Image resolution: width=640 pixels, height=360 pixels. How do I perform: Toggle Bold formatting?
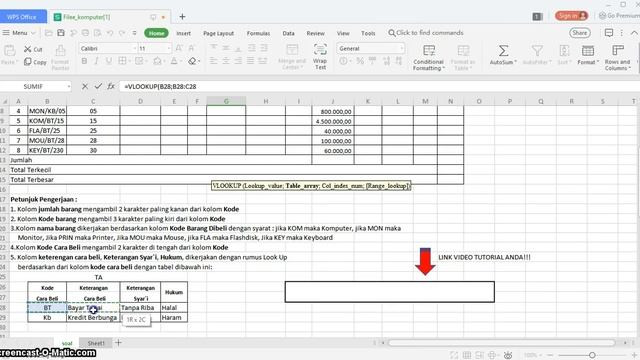pos(84,61)
